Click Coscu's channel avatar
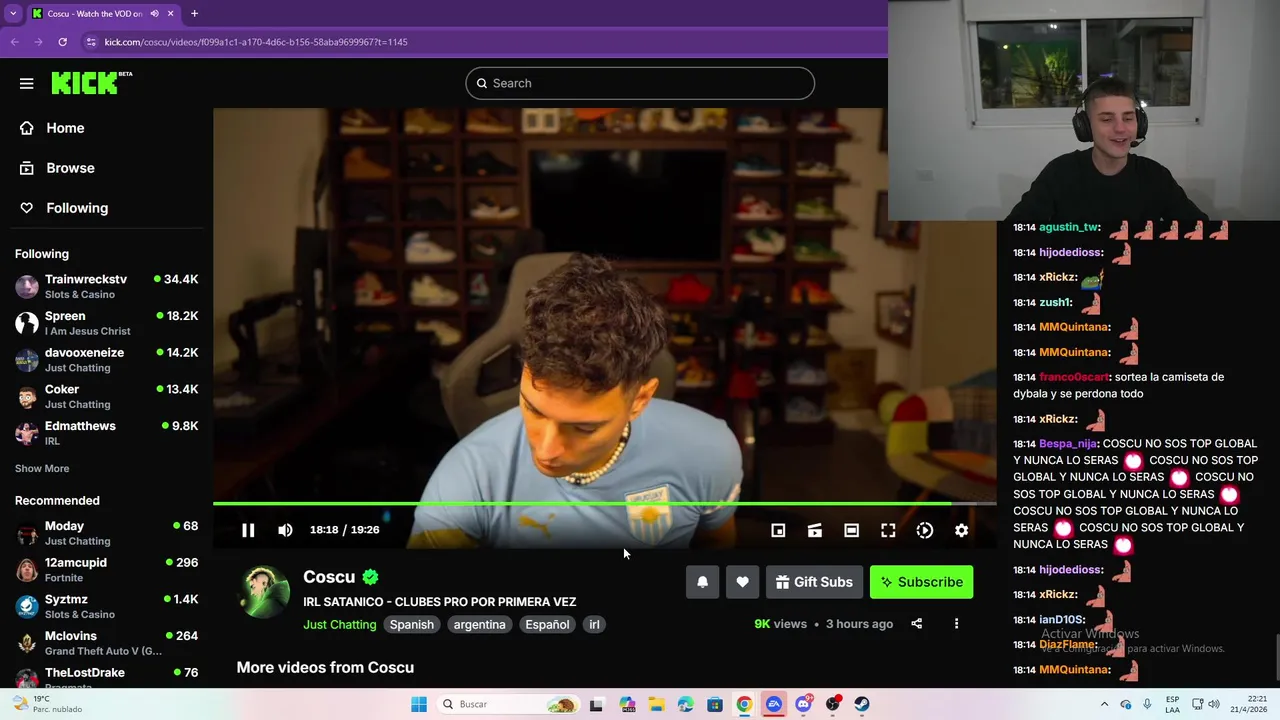The height and width of the screenshot is (720, 1280). pos(264,591)
